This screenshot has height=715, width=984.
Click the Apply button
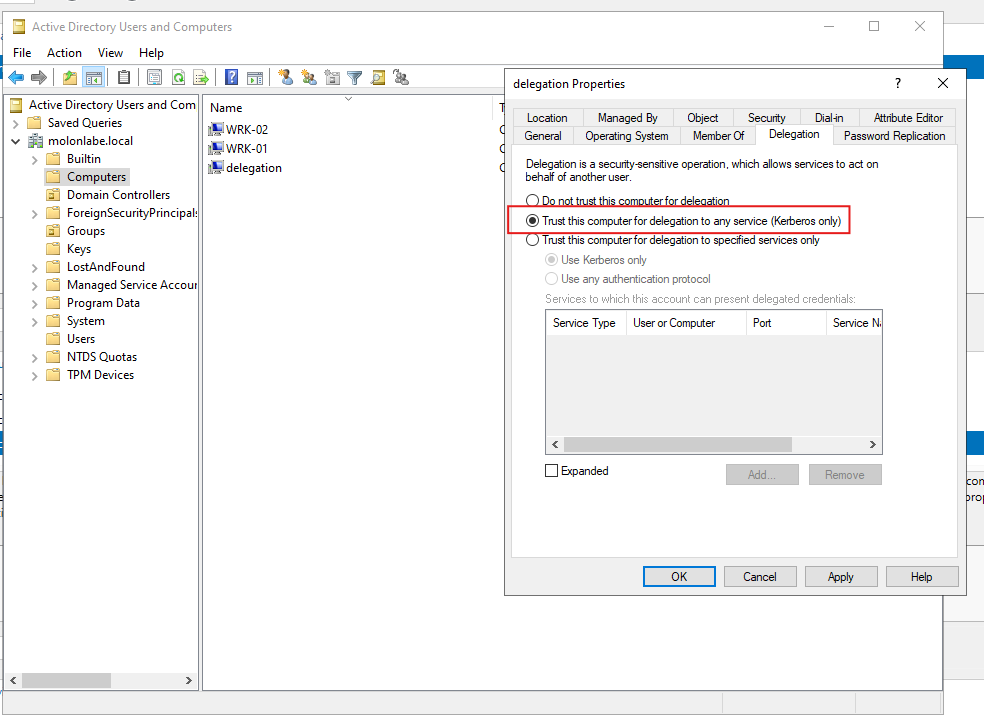coord(840,577)
